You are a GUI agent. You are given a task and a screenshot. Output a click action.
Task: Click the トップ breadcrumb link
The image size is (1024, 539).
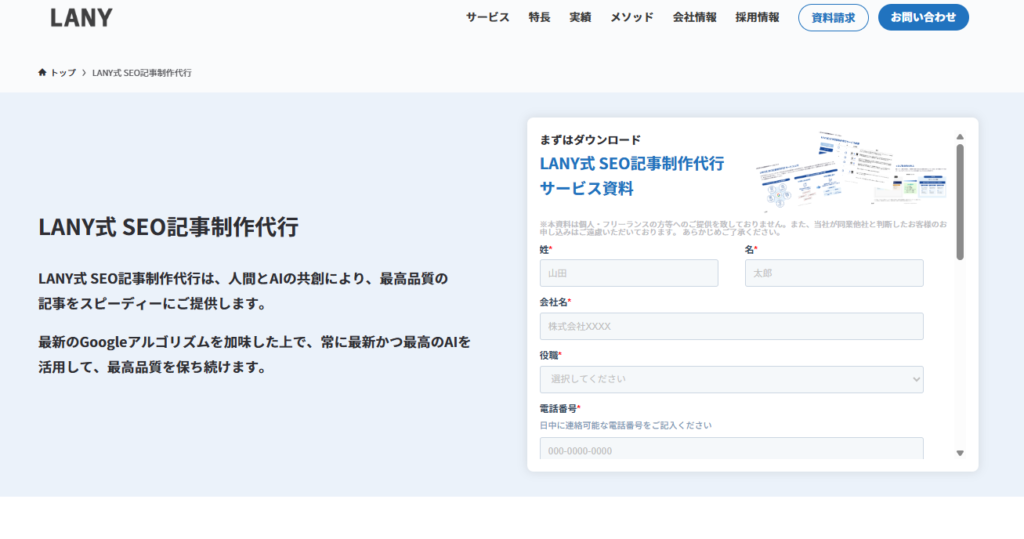(63, 73)
